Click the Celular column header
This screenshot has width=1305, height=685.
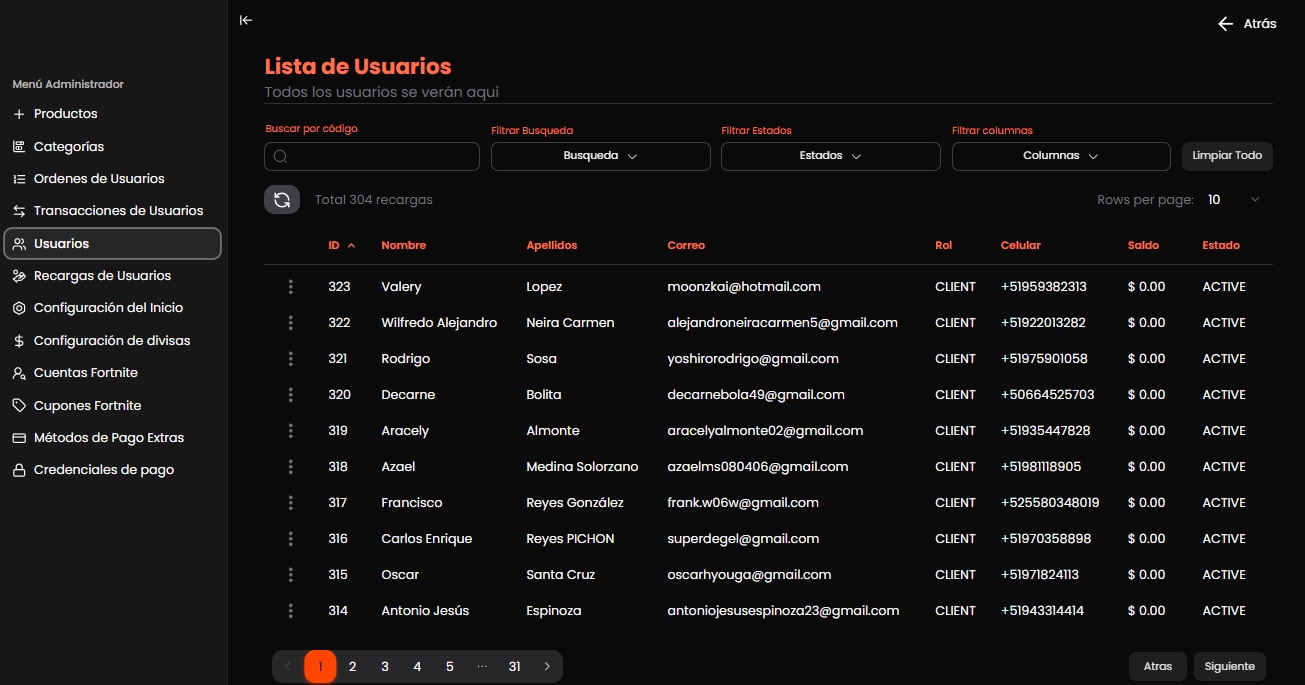point(1021,245)
